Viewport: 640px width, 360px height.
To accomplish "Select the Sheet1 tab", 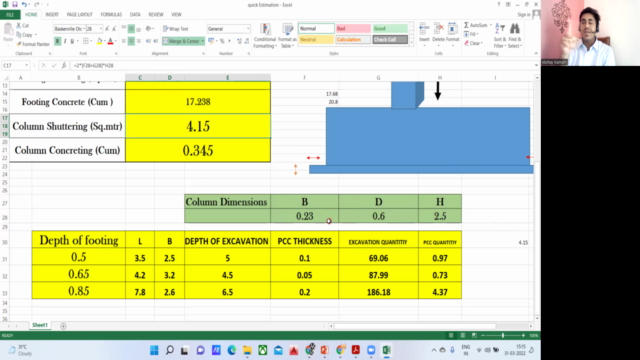I will tap(40, 325).
